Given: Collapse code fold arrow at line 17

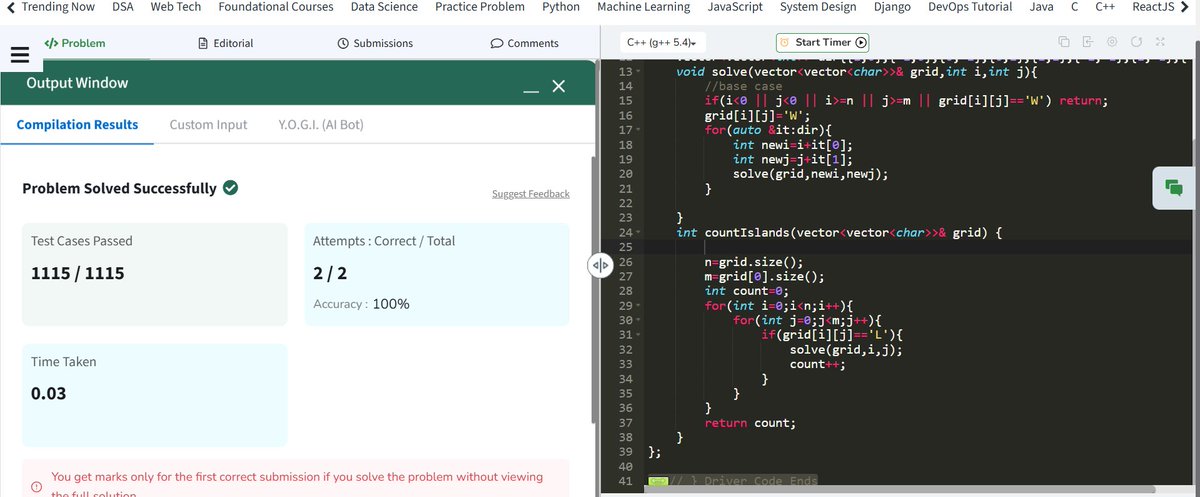Looking at the screenshot, I should (639, 130).
